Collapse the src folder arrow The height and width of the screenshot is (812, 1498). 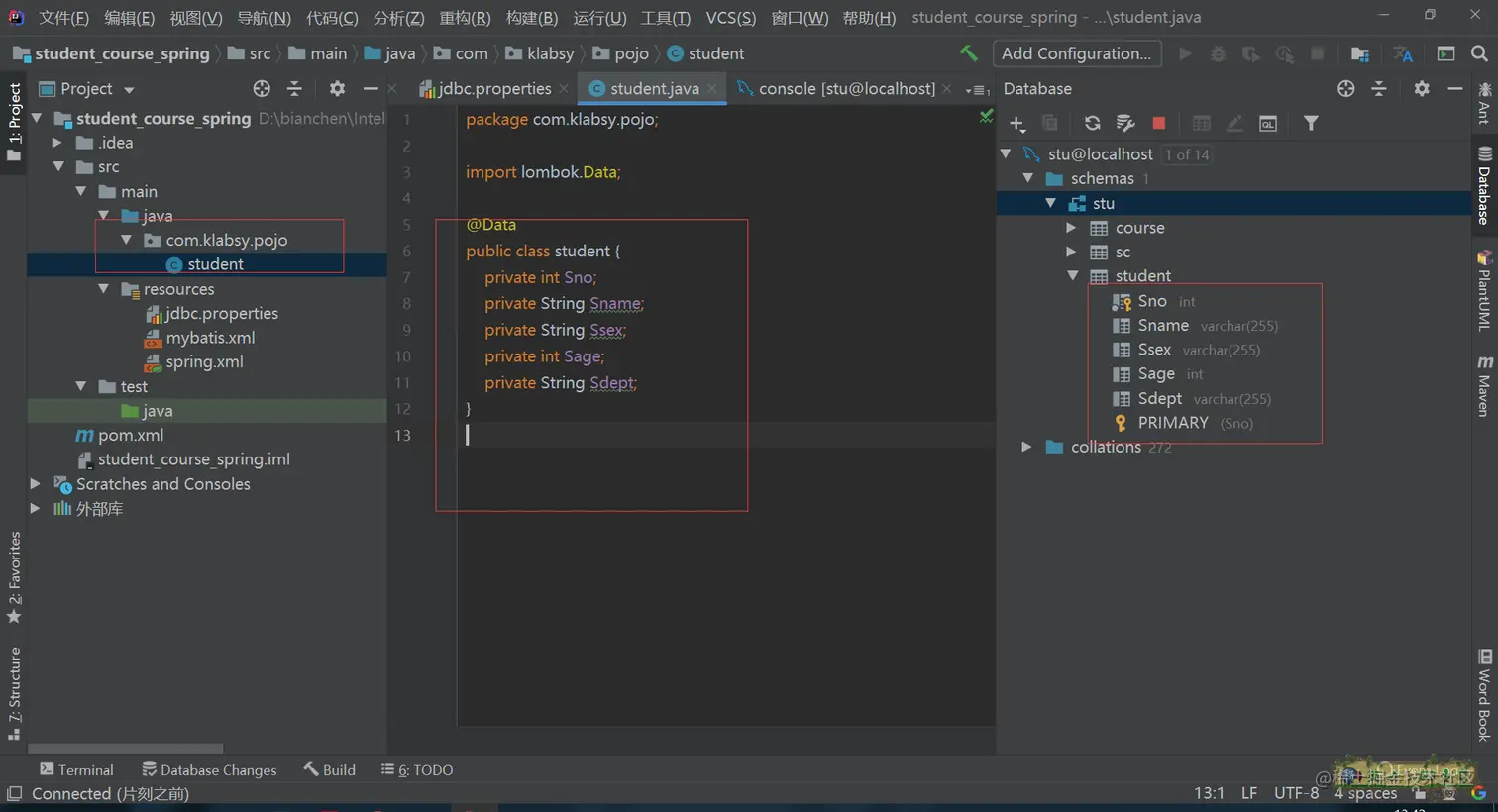click(x=58, y=166)
